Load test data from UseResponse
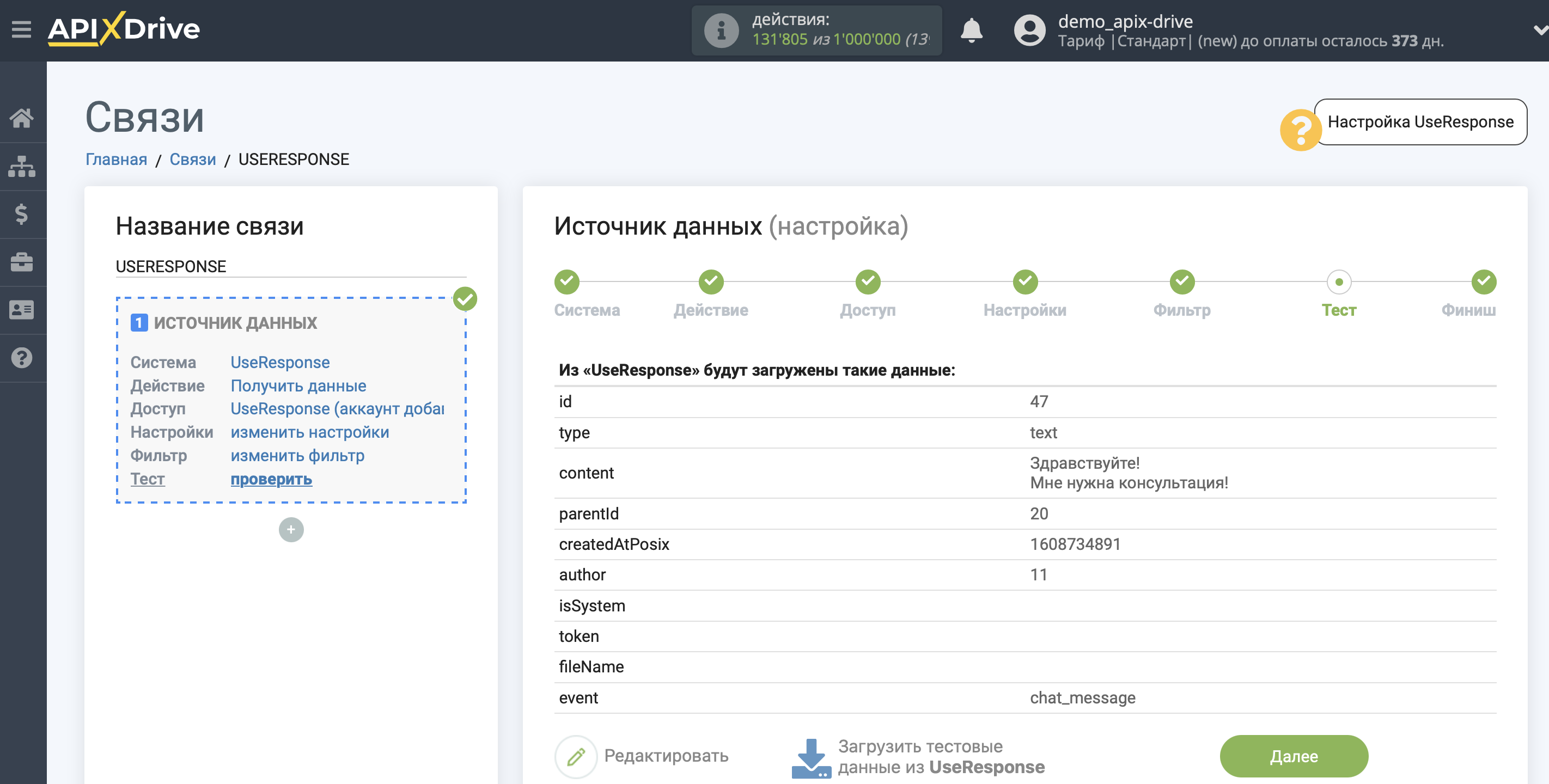The image size is (1549, 784). (941, 757)
